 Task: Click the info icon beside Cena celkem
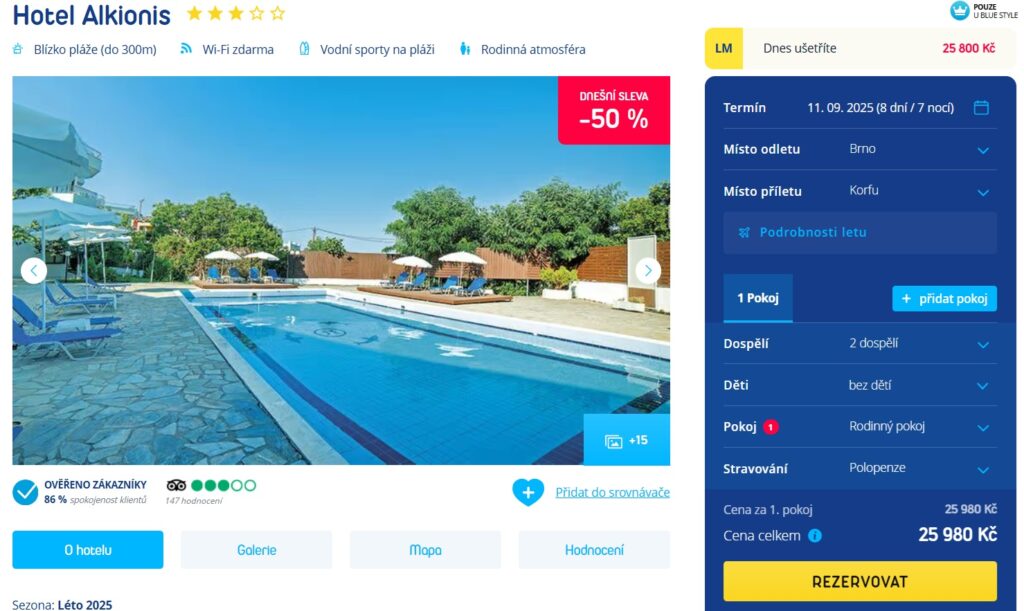pyautogui.click(x=814, y=536)
